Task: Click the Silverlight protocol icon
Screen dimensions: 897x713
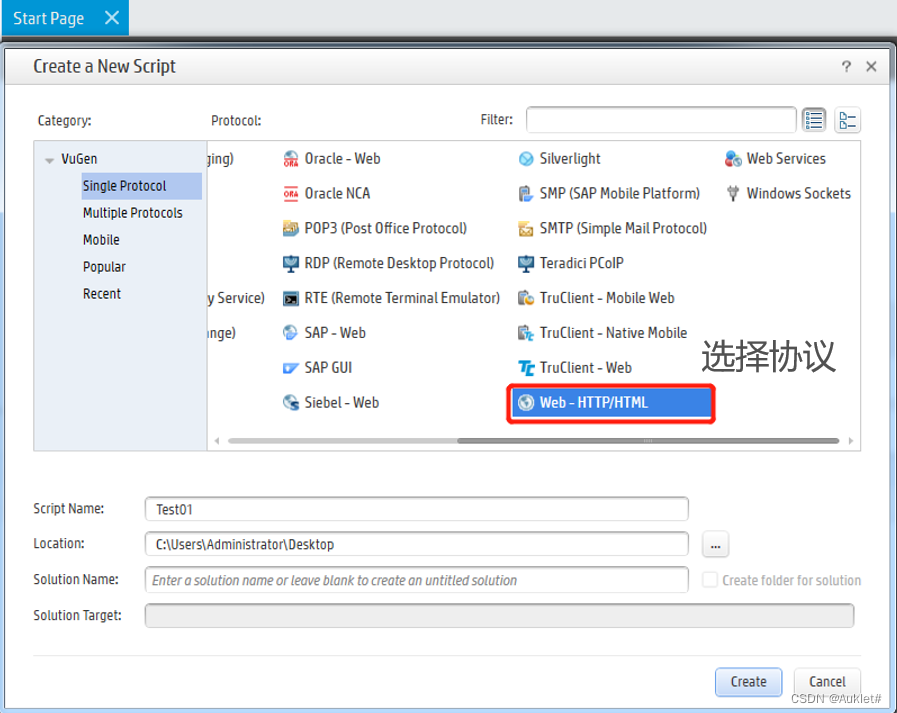Action: [526, 159]
